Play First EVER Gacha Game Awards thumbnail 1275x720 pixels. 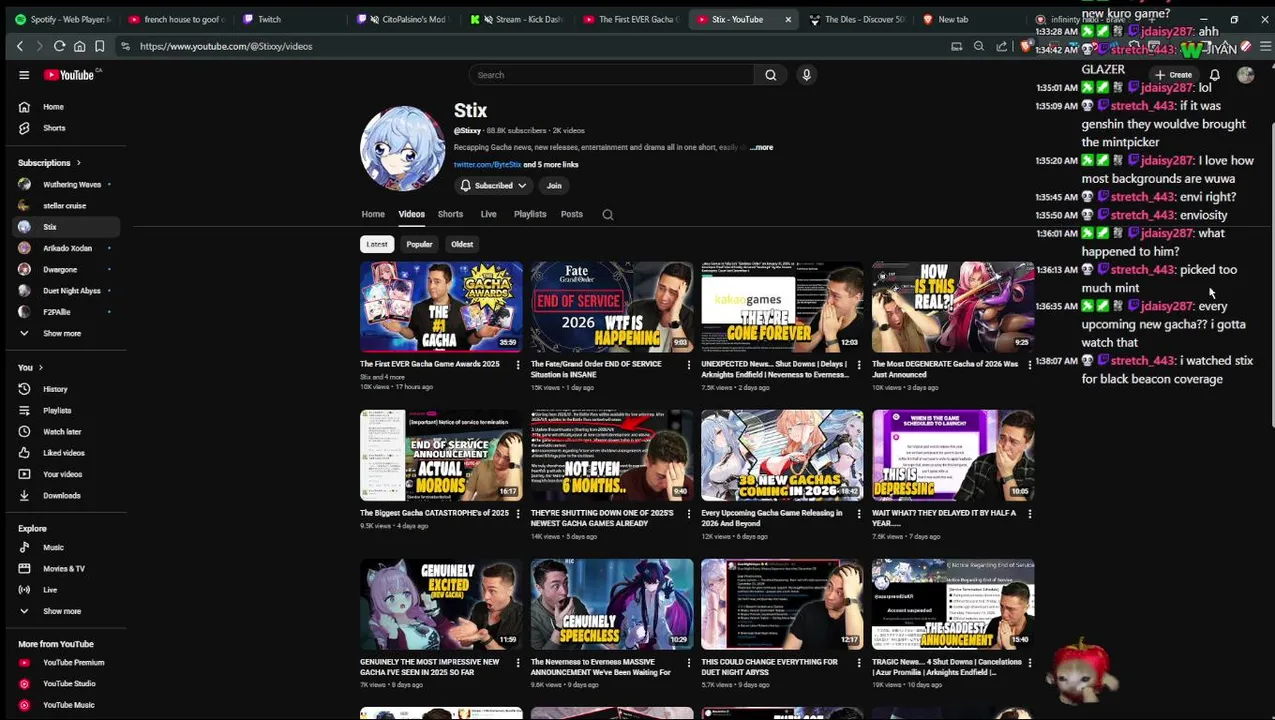click(x=441, y=307)
